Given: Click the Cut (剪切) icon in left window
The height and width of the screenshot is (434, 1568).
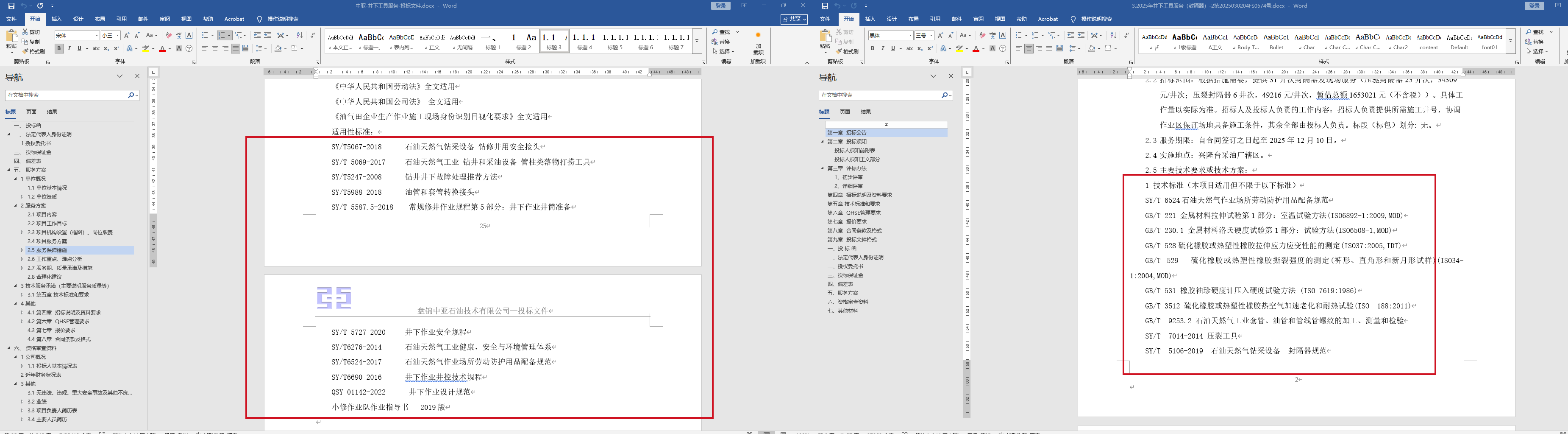Looking at the screenshot, I should click(25, 32).
